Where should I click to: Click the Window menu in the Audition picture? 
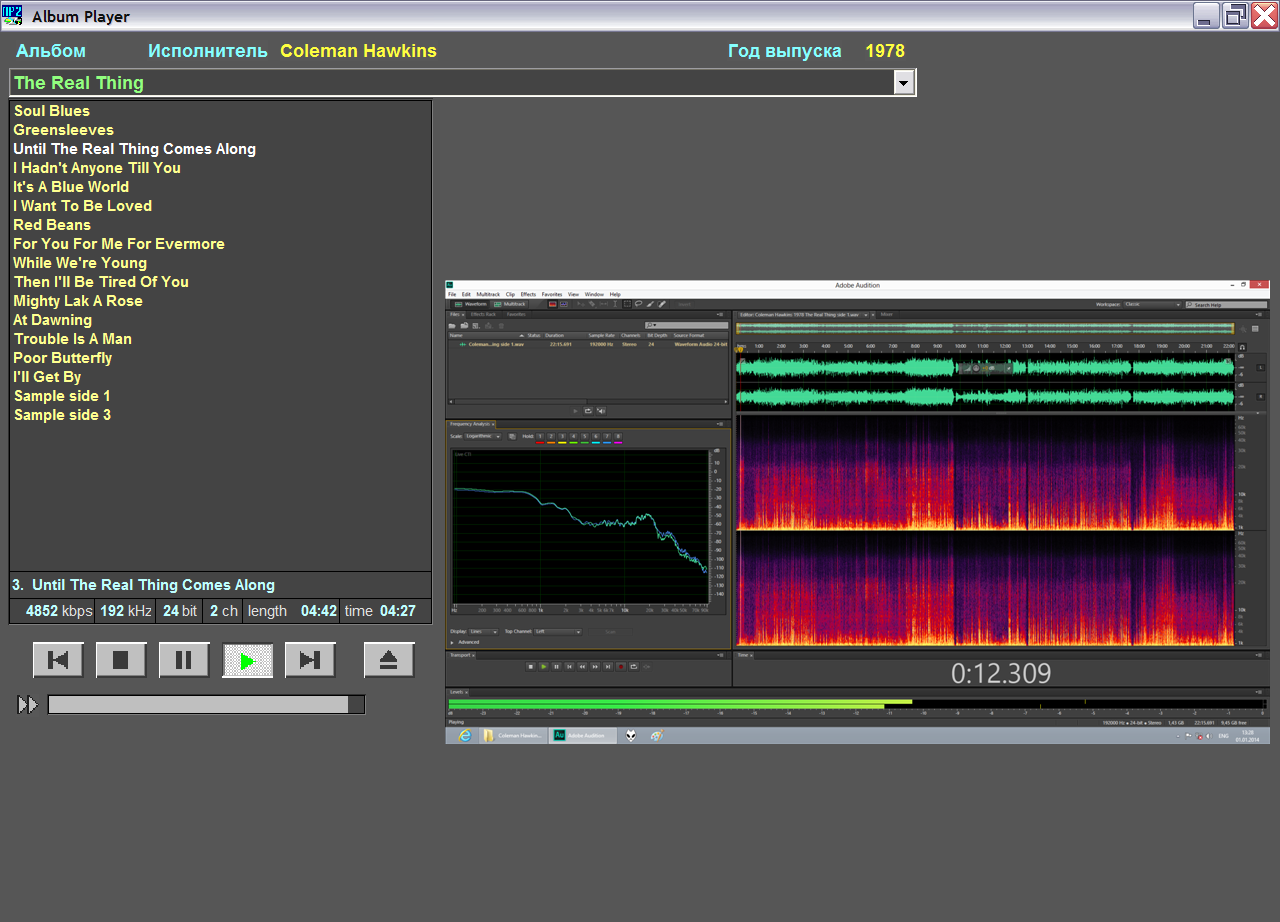pos(594,294)
